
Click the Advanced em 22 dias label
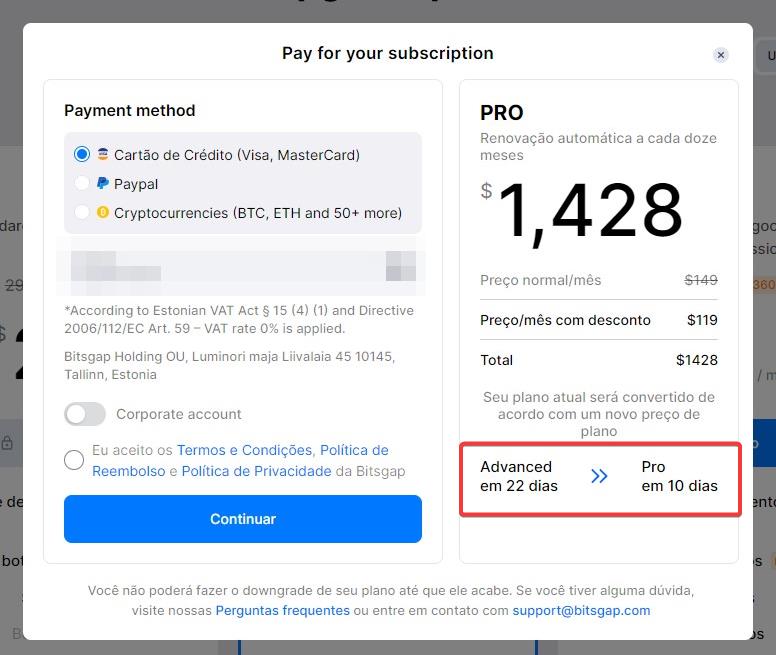(x=518, y=476)
